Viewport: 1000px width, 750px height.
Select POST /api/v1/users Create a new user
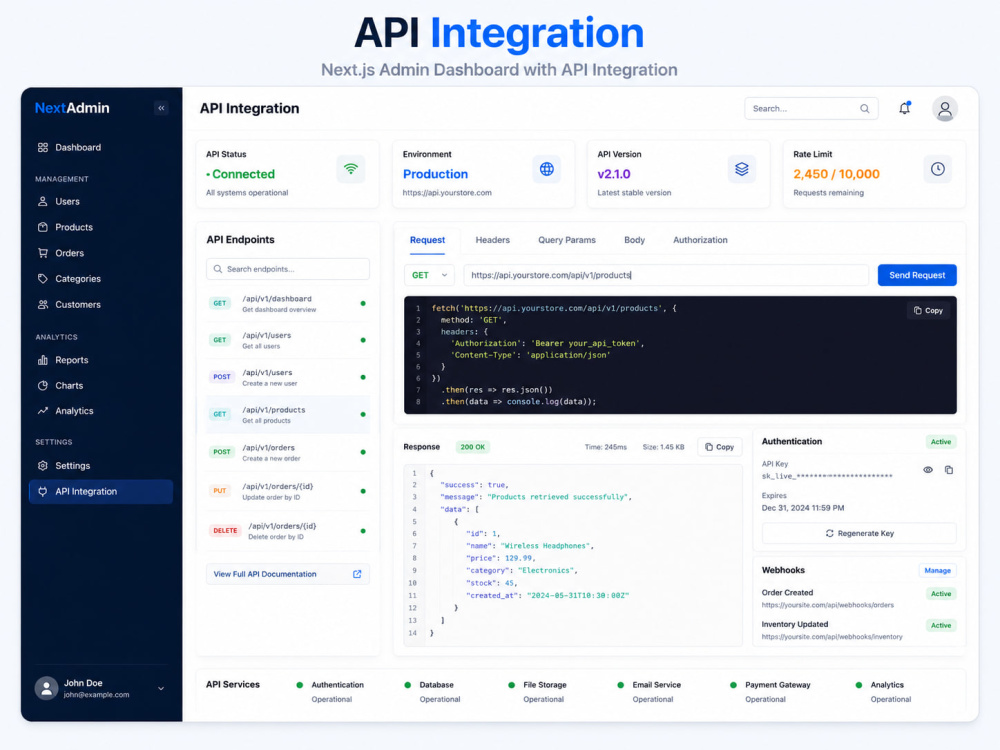click(x=288, y=378)
